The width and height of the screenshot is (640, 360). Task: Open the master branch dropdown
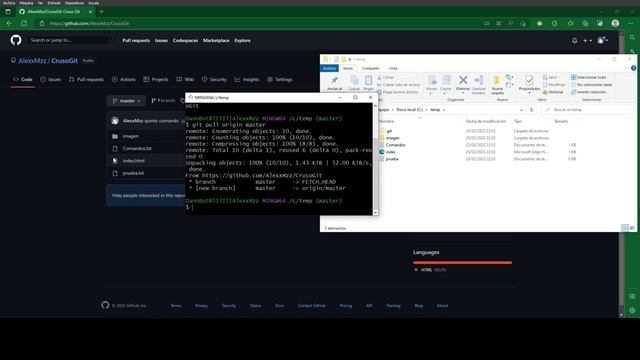click(x=126, y=100)
